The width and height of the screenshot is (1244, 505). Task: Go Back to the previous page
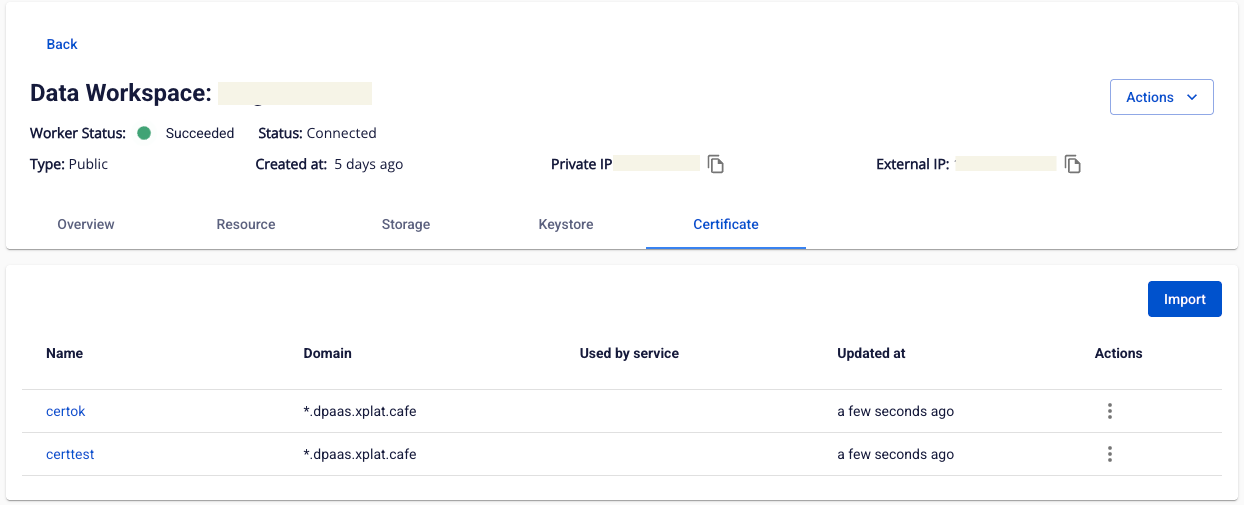(x=62, y=44)
